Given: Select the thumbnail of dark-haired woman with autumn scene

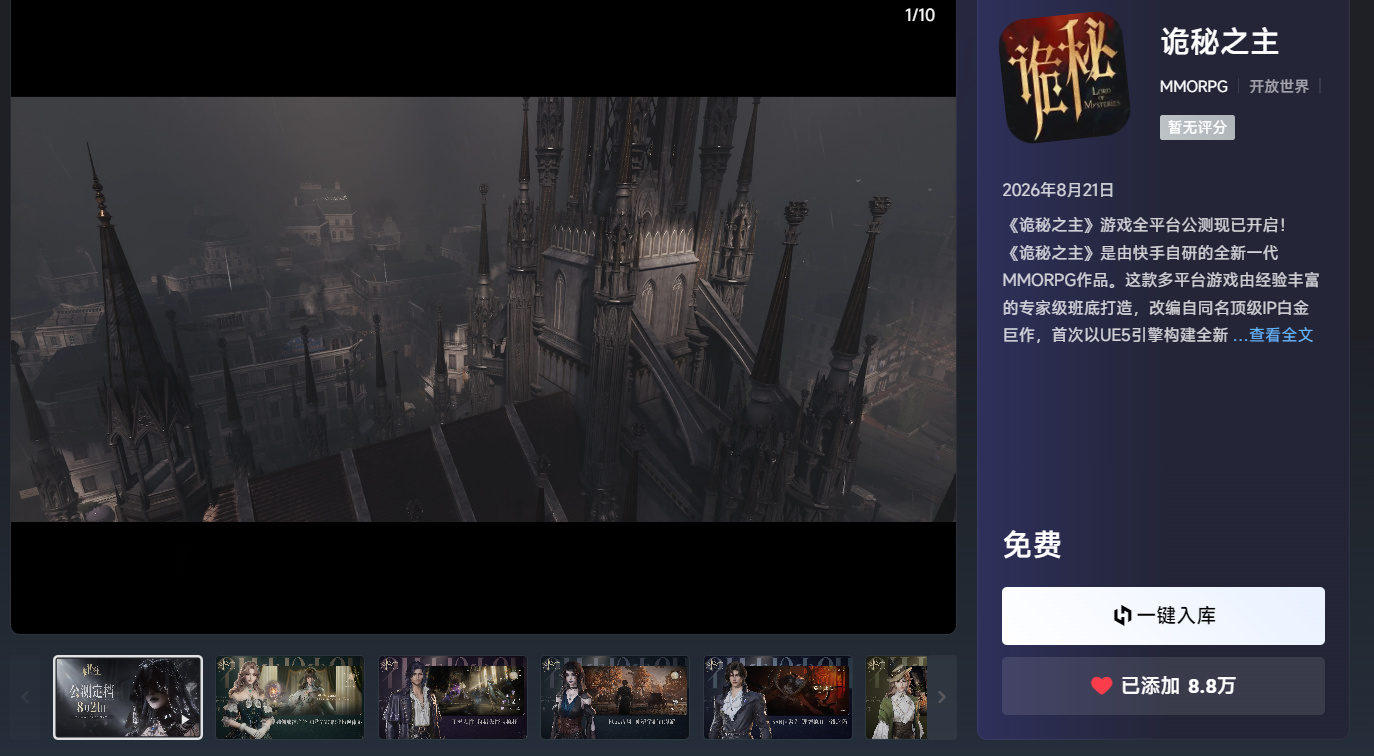Looking at the screenshot, I should click(x=615, y=697).
